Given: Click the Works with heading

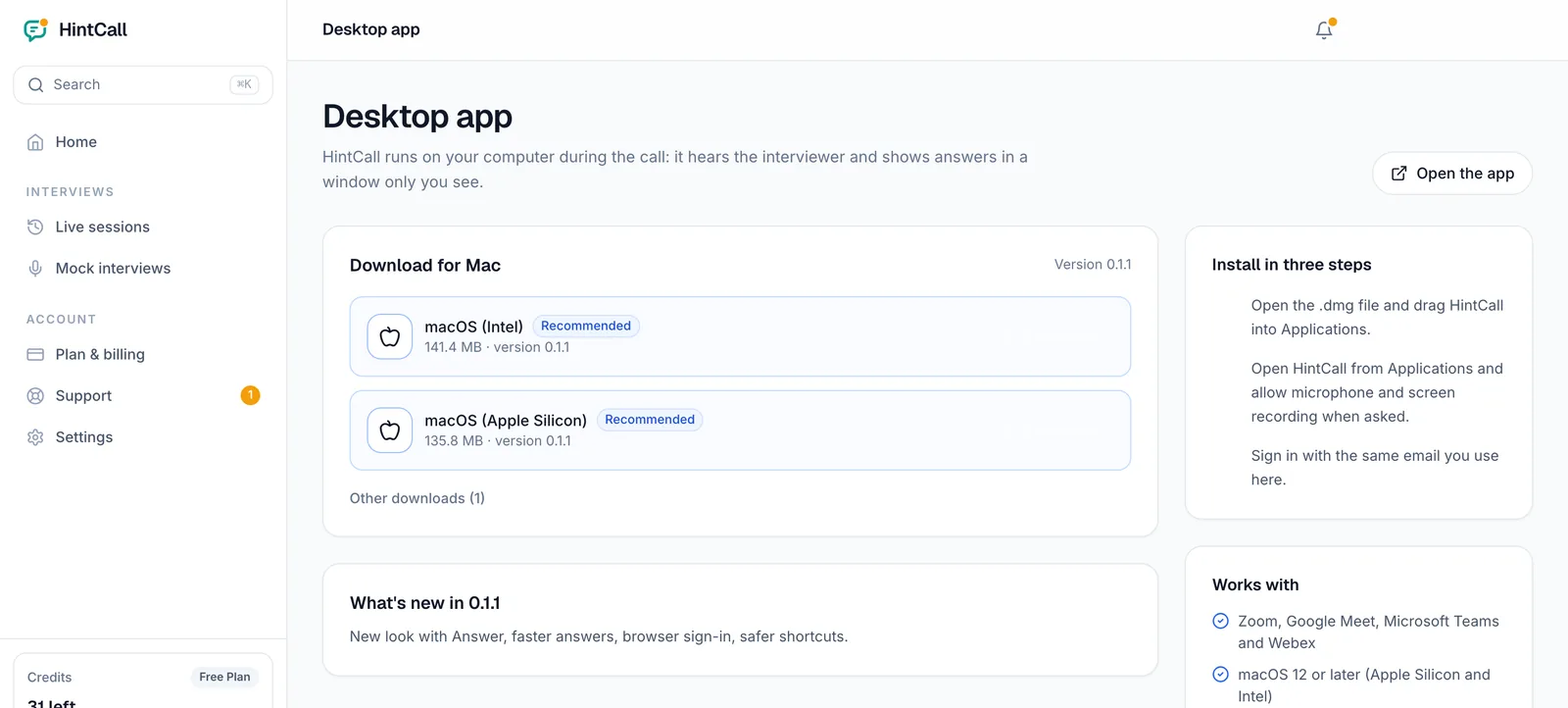Looking at the screenshot, I should (1255, 584).
